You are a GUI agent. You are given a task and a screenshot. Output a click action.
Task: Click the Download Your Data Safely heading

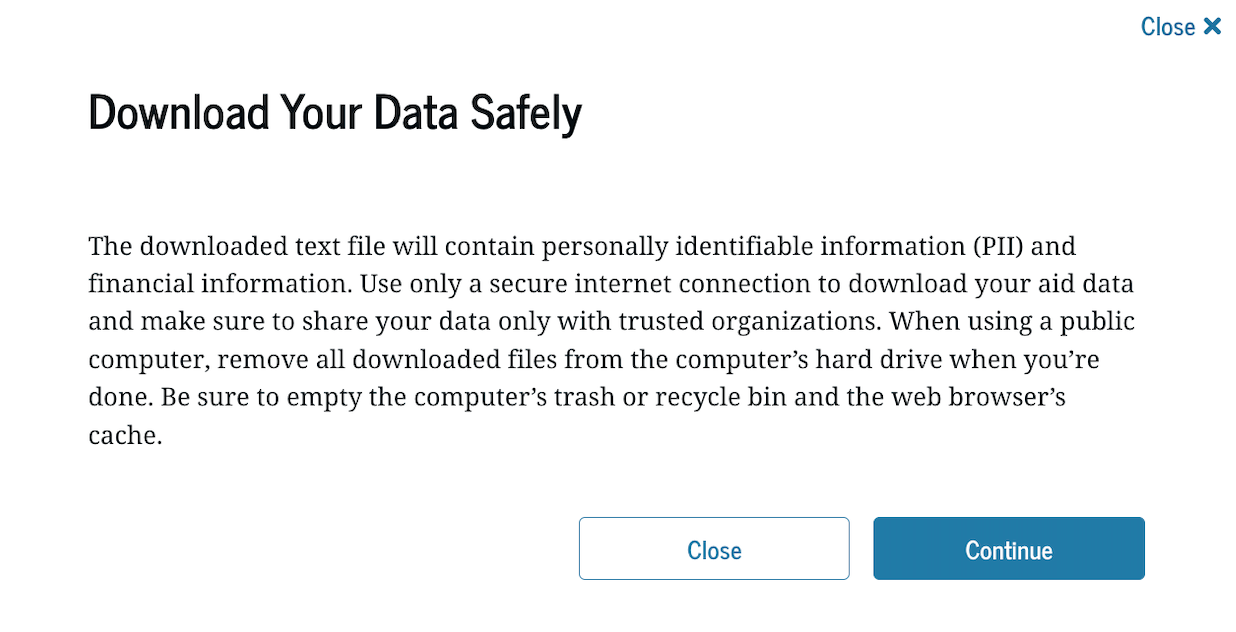[335, 113]
